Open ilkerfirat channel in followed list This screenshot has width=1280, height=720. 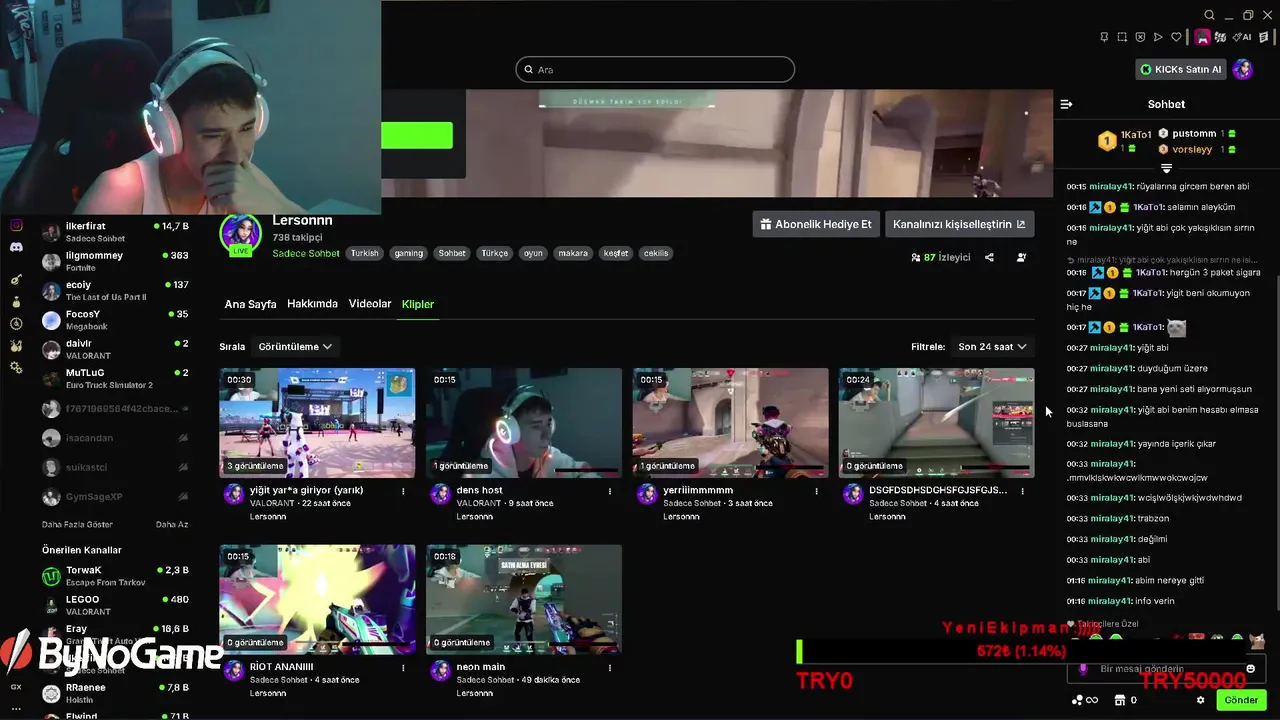115,232
